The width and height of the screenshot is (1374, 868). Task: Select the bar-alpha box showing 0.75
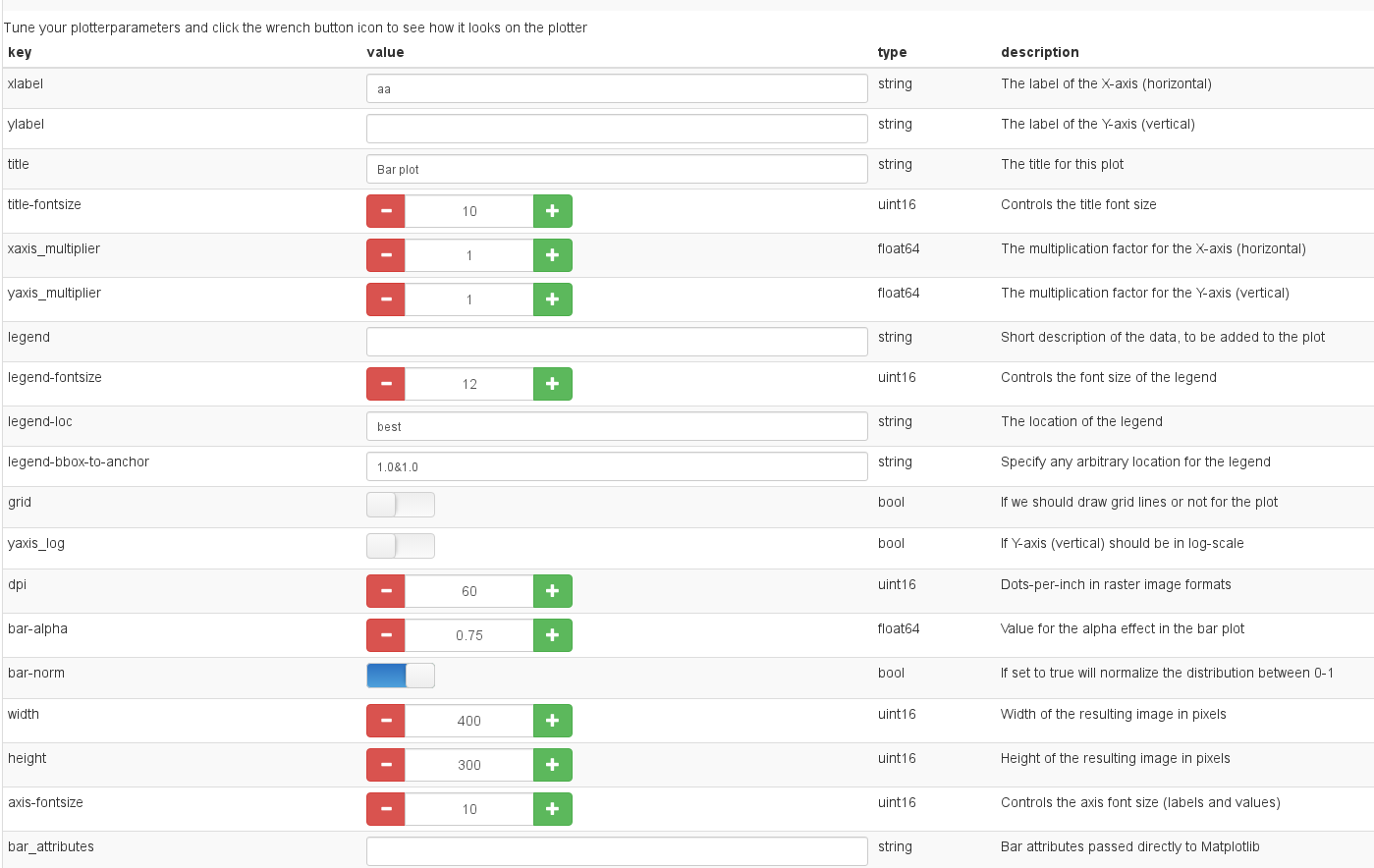pos(469,635)
